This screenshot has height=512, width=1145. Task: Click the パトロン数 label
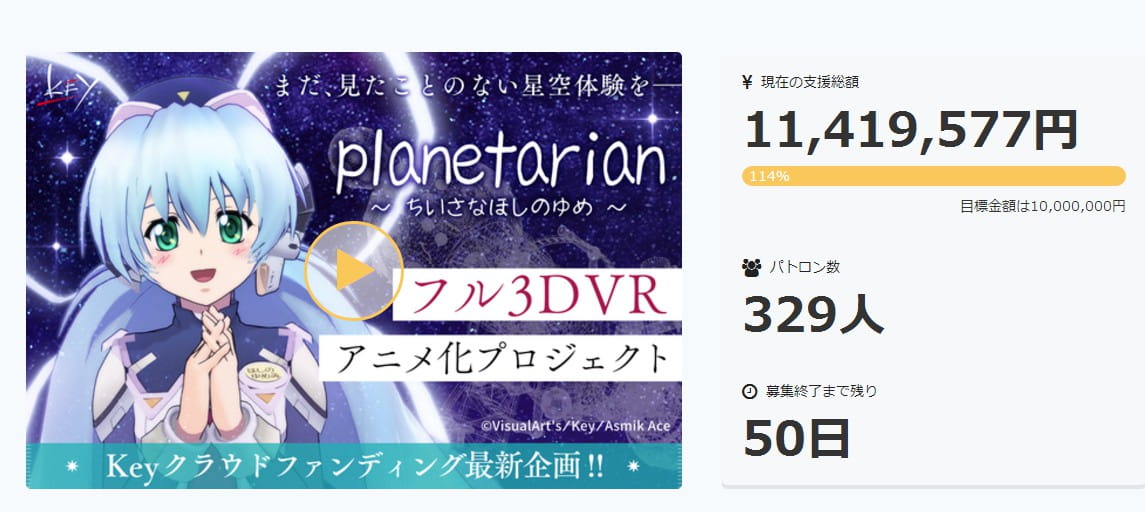click(804, 267)
